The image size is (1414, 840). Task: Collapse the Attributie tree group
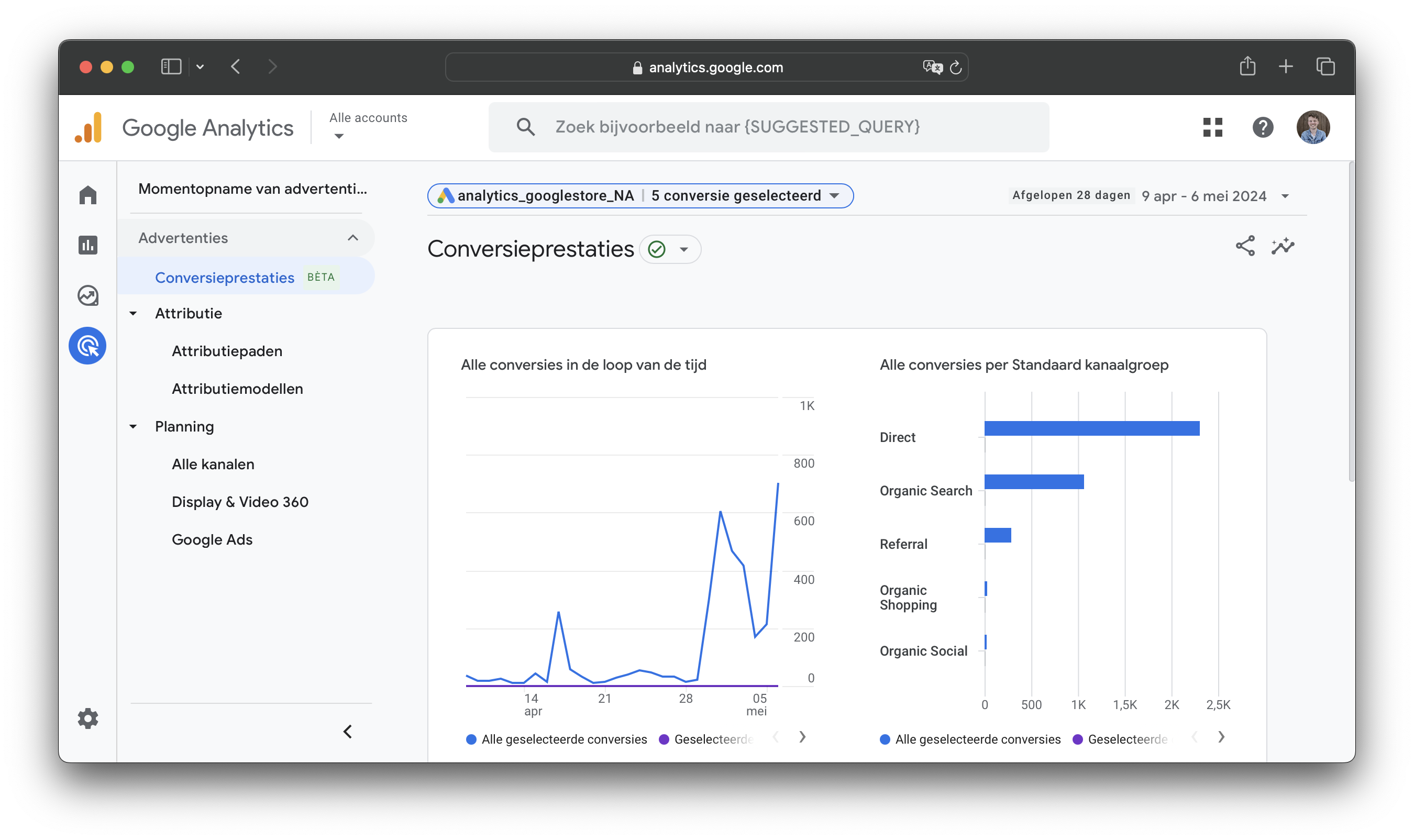pyautogui.click(x=134, y=314)
